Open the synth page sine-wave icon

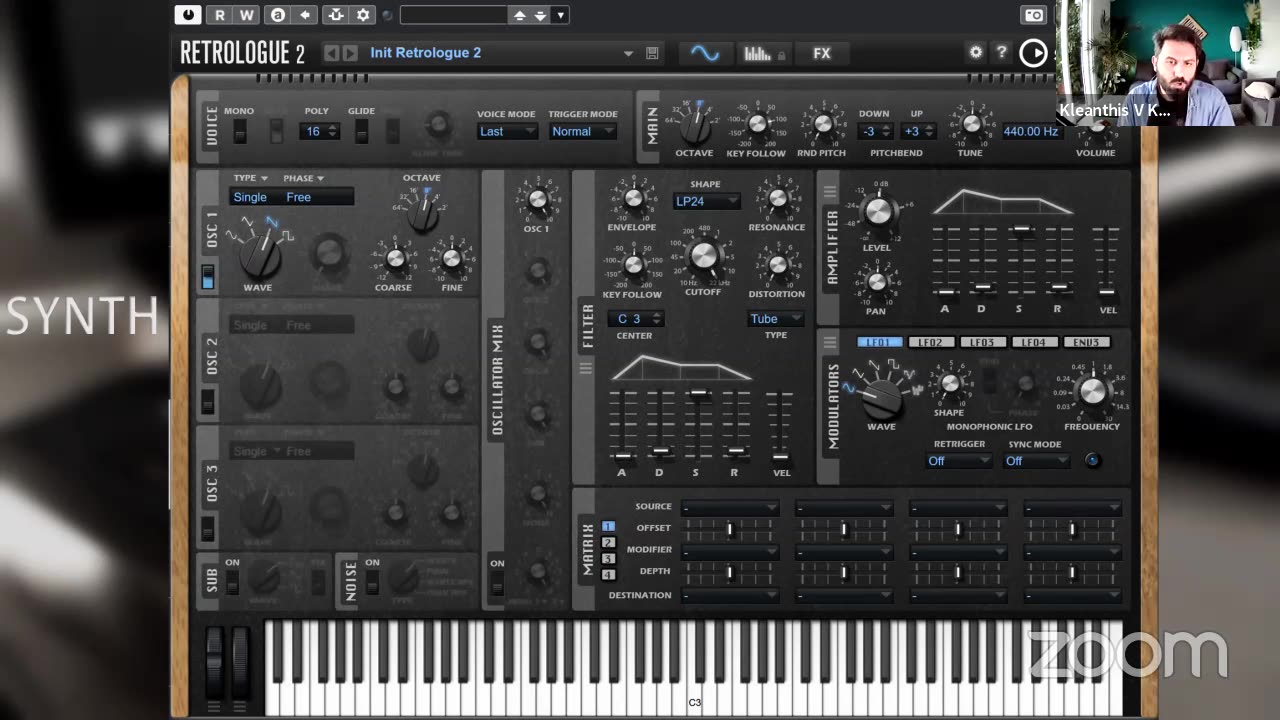pos(705,53)
